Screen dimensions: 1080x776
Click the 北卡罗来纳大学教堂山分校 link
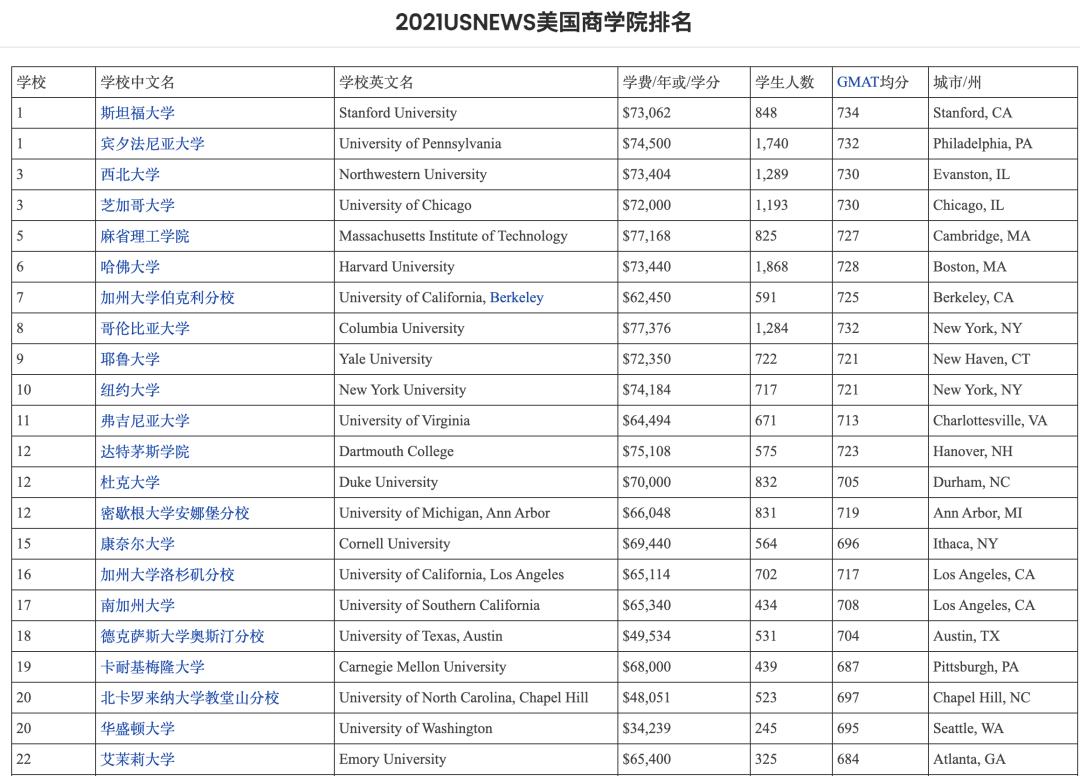pyautogui.click(x=190, y=698)
